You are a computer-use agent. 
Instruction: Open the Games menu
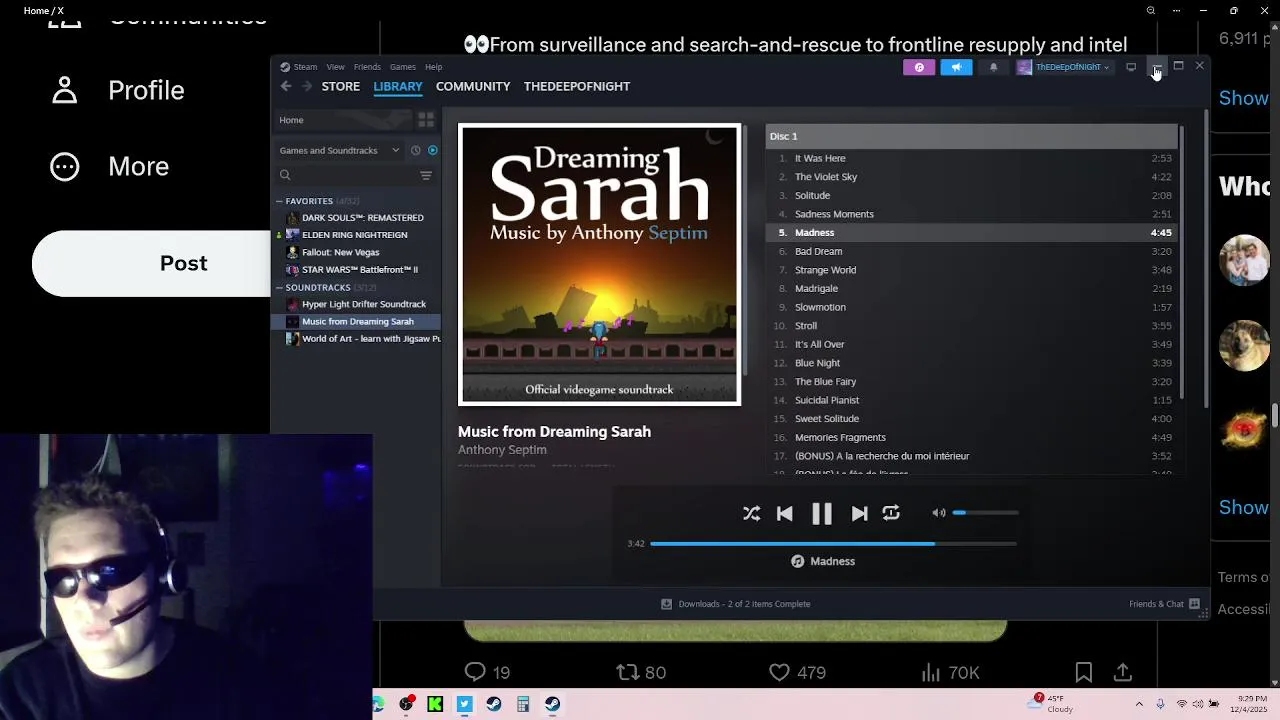(x=403, y=67)
